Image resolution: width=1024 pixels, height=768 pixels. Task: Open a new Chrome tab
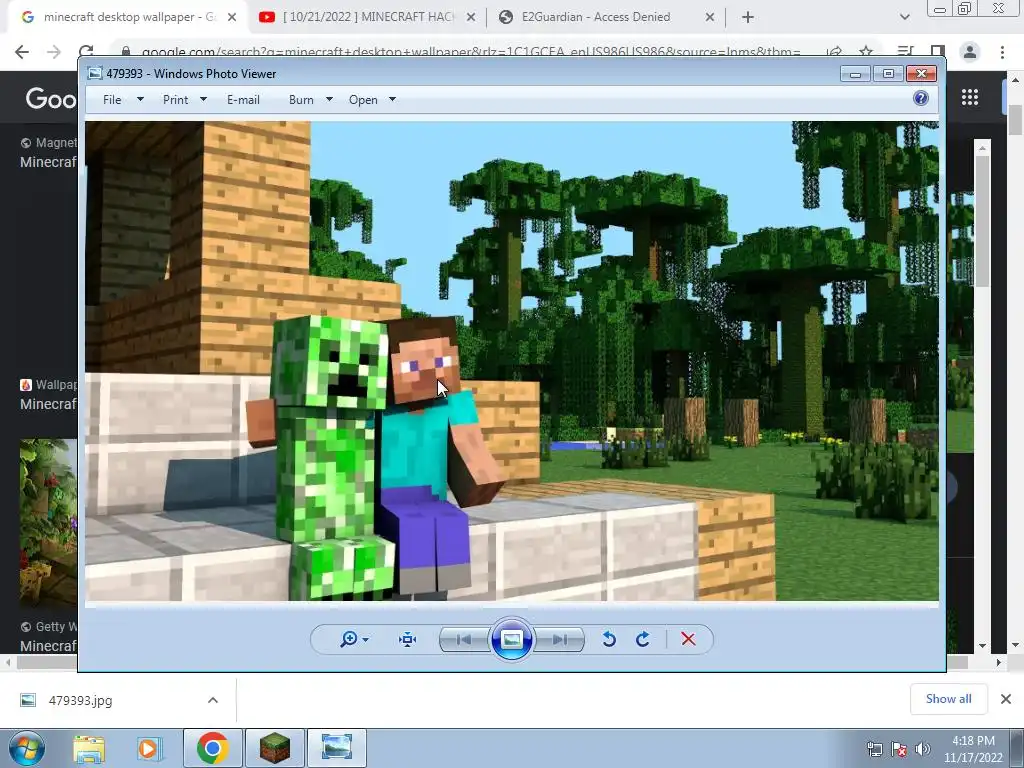coord(748,18)
